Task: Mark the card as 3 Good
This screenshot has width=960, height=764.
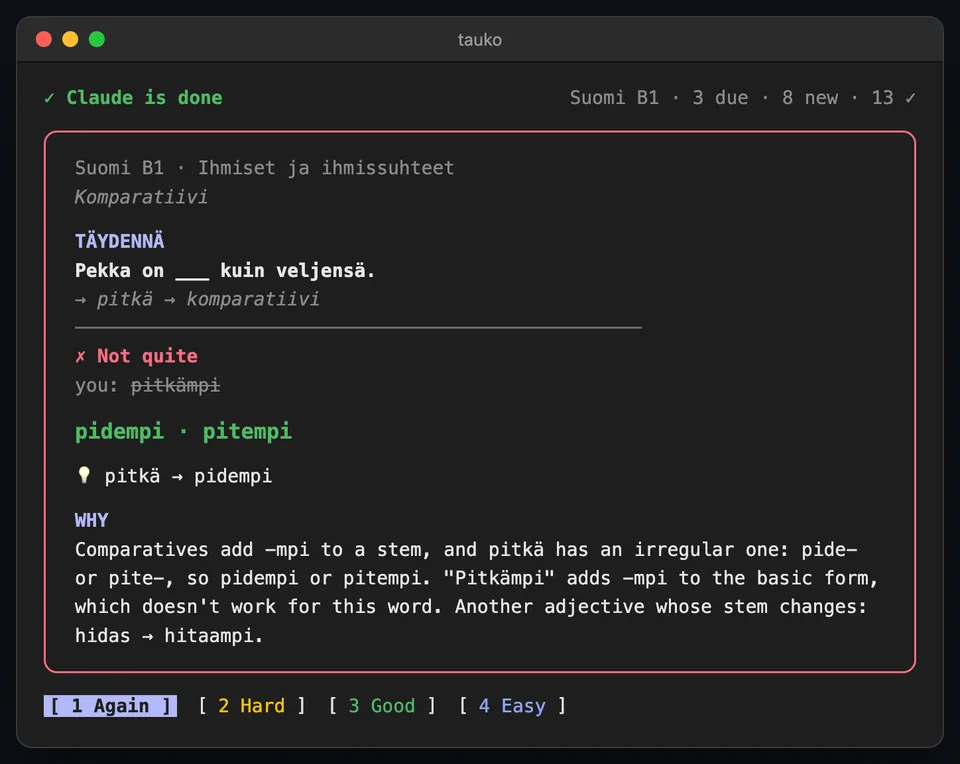Action: pos(382,706)
